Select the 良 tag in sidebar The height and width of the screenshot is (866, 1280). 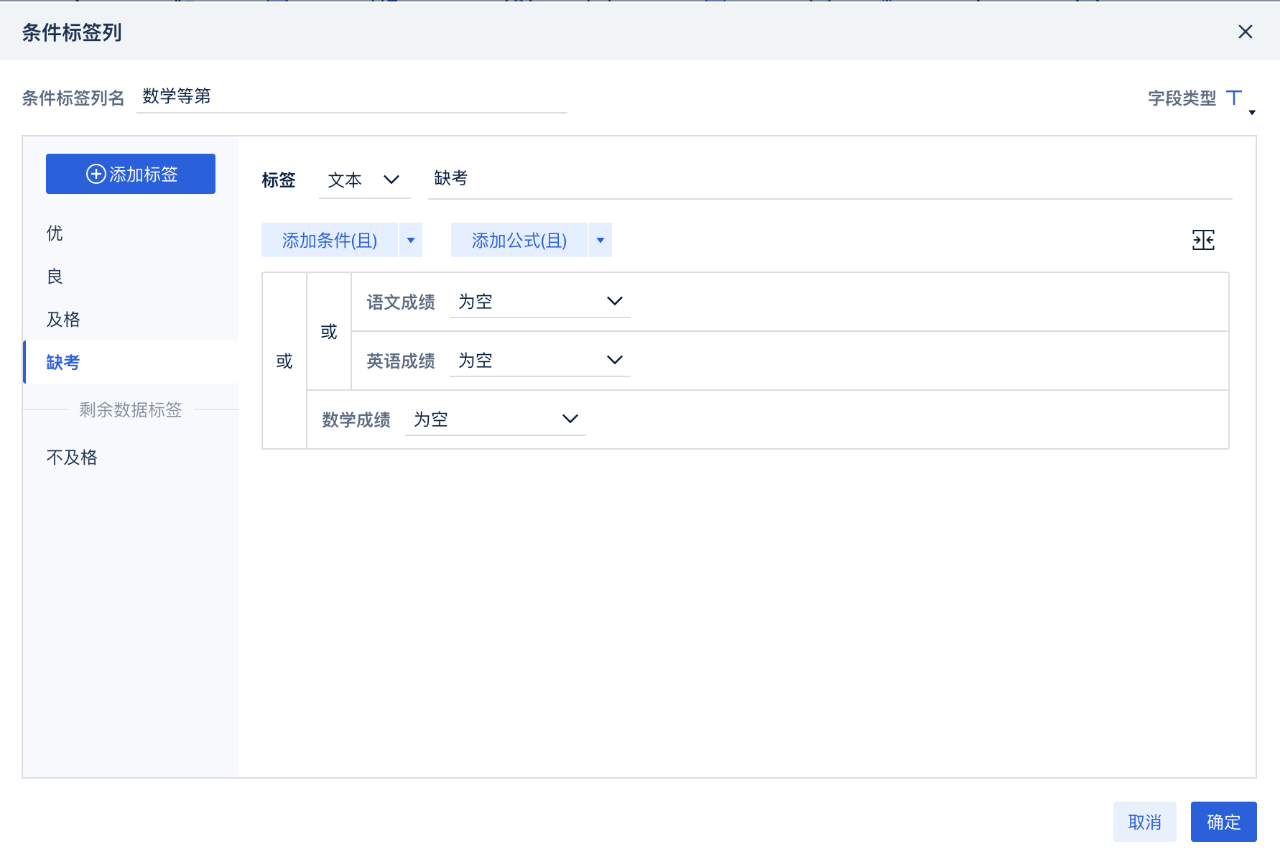[x=54, y=276]
